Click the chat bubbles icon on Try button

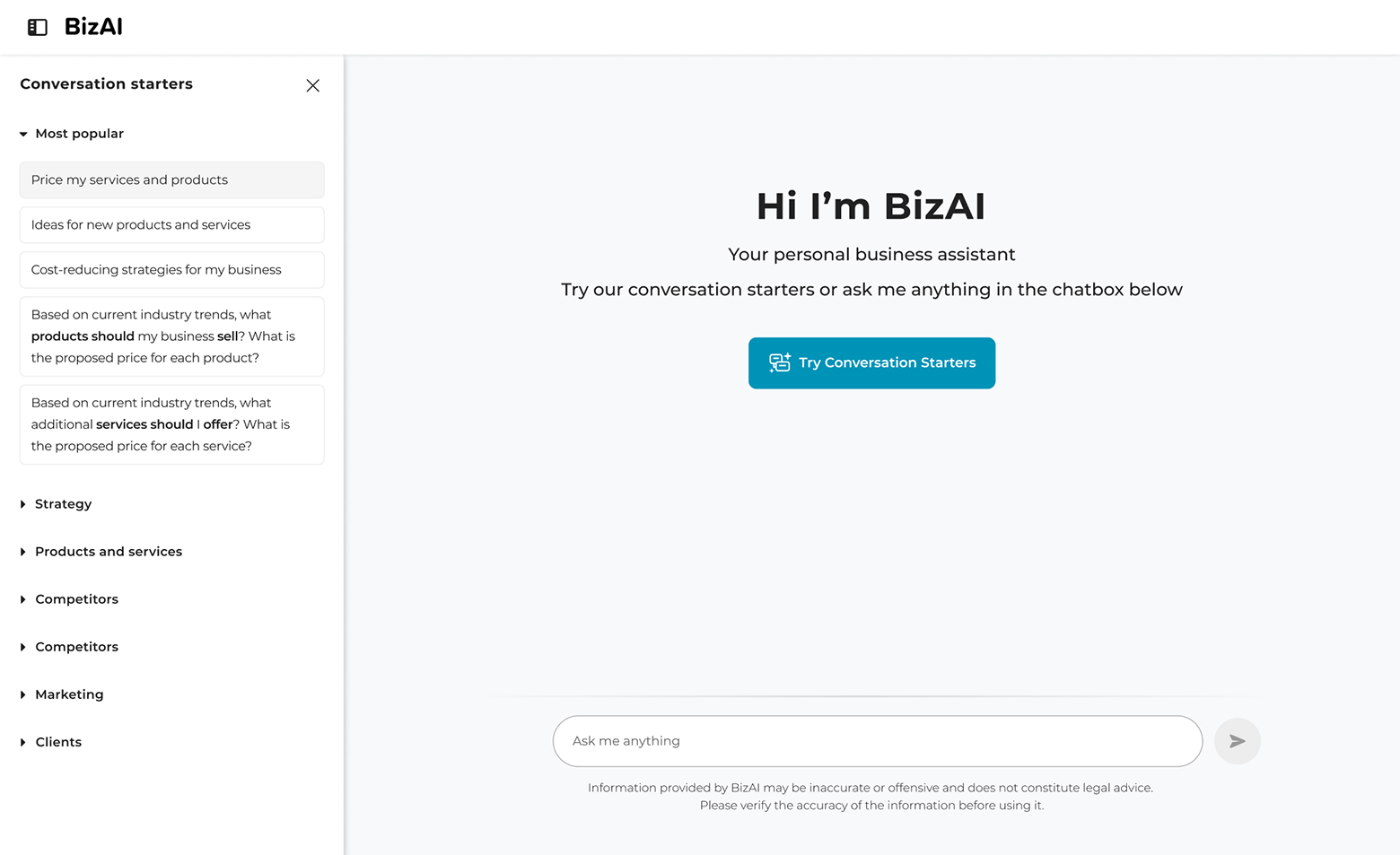[x=779, y=362]
